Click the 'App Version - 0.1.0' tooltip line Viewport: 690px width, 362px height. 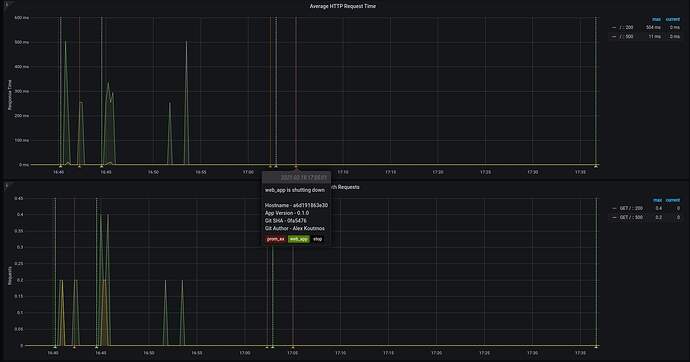287,213
